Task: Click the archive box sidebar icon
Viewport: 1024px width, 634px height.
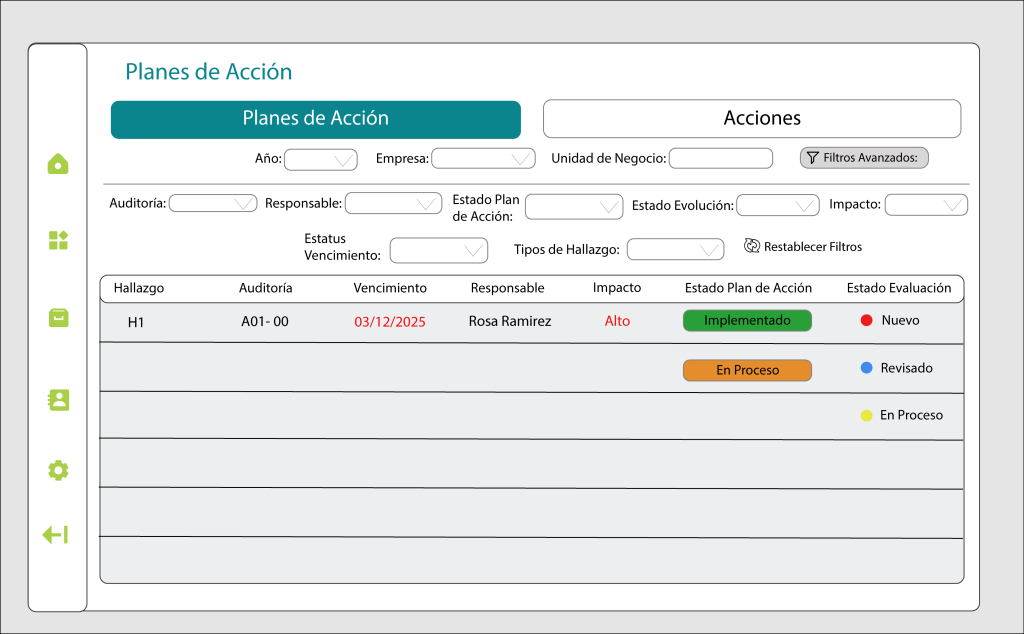Action: tap(58, 317)
